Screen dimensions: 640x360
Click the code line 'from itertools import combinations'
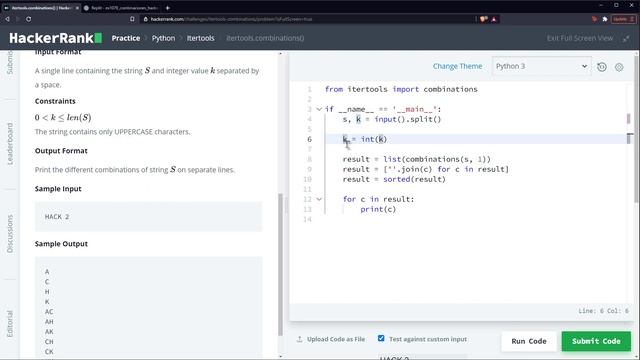(x=401, y=89)
